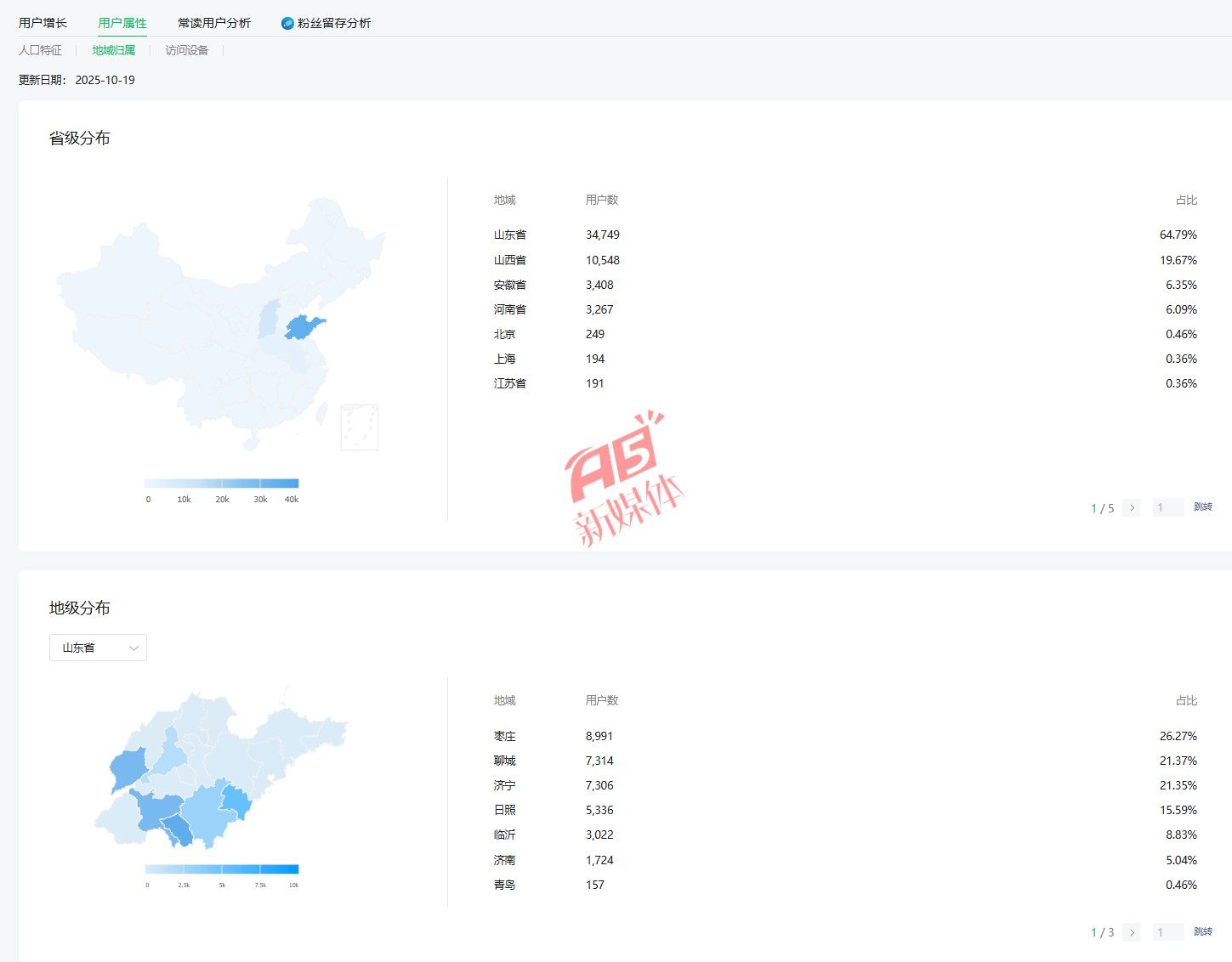Select the 枣庄 row in city table

[x=505, y=736]
